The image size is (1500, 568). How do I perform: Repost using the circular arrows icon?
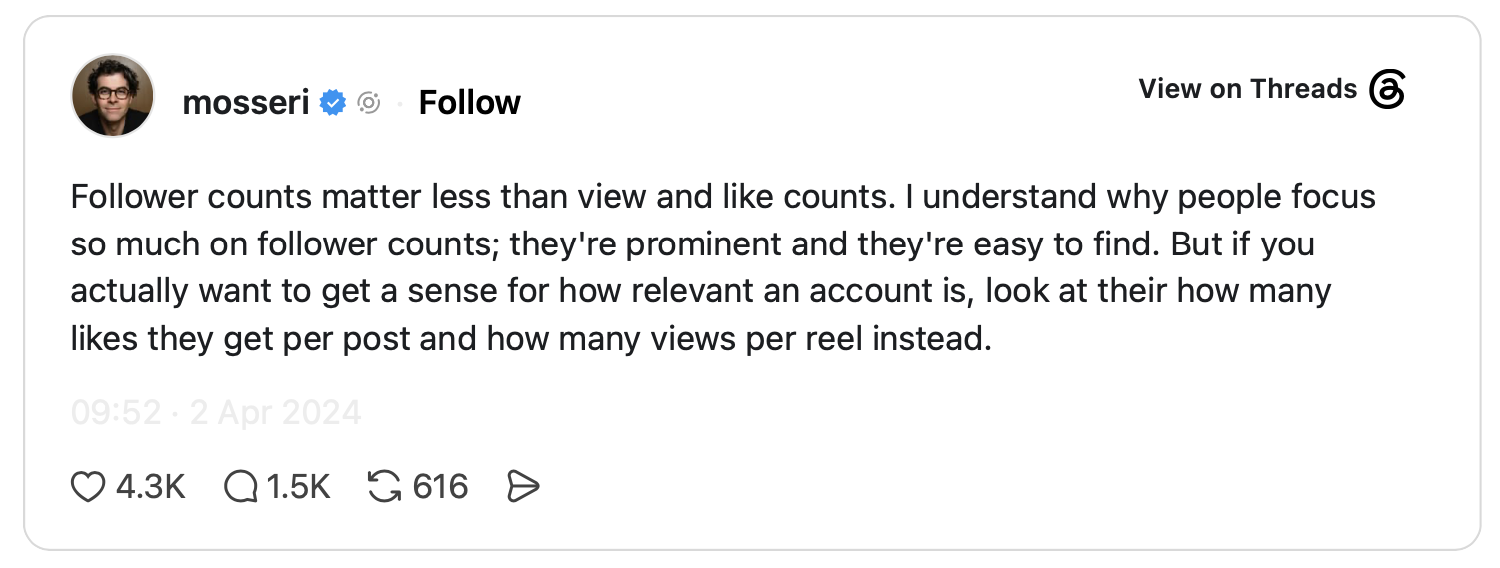384,487
